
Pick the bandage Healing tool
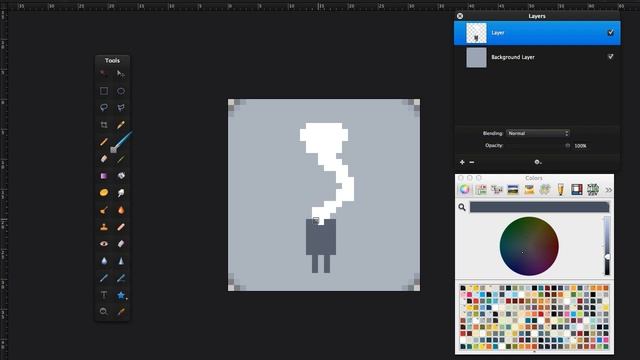121,227
